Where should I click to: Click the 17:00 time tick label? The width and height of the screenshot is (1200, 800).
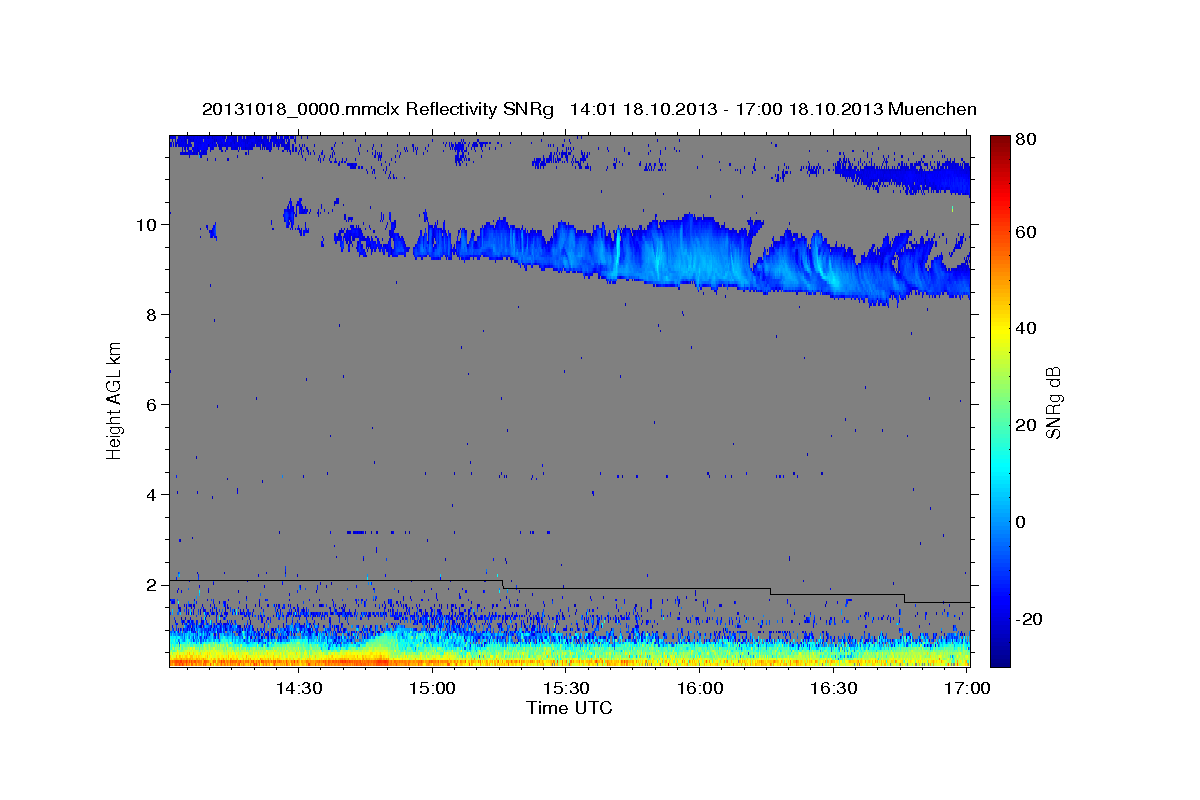tap(967, 689)
